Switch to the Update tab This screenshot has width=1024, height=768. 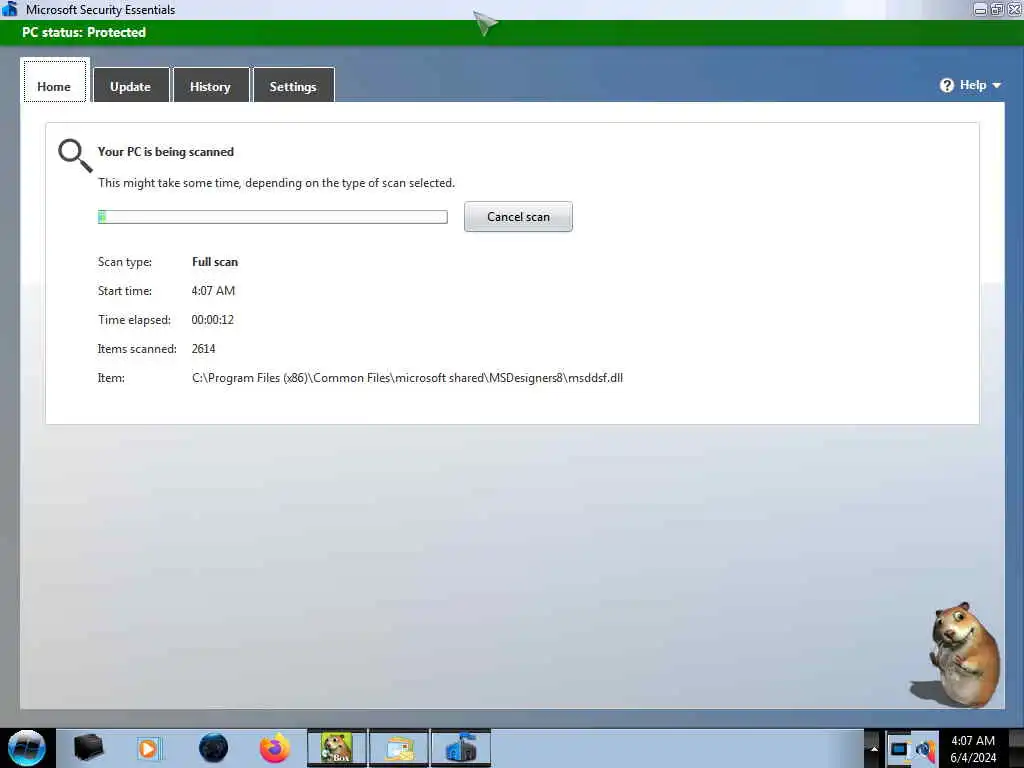pyautogui.click(x=131, y=86)
